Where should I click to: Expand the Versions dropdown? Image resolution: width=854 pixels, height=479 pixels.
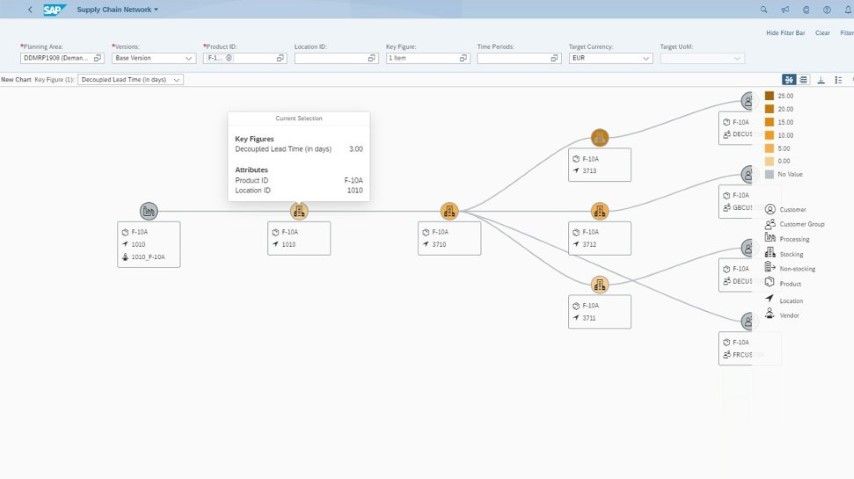189,58
